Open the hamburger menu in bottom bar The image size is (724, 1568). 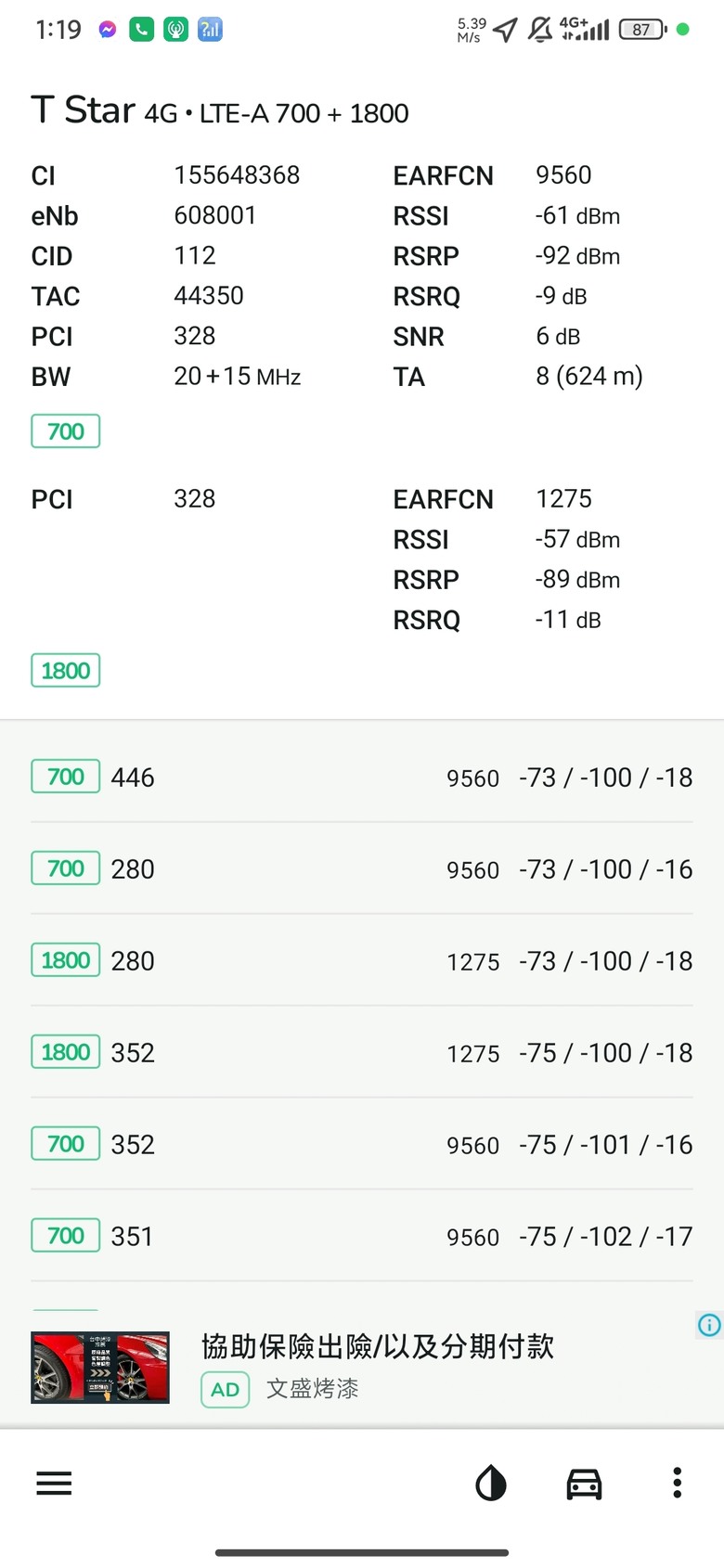pos(54,1484)
